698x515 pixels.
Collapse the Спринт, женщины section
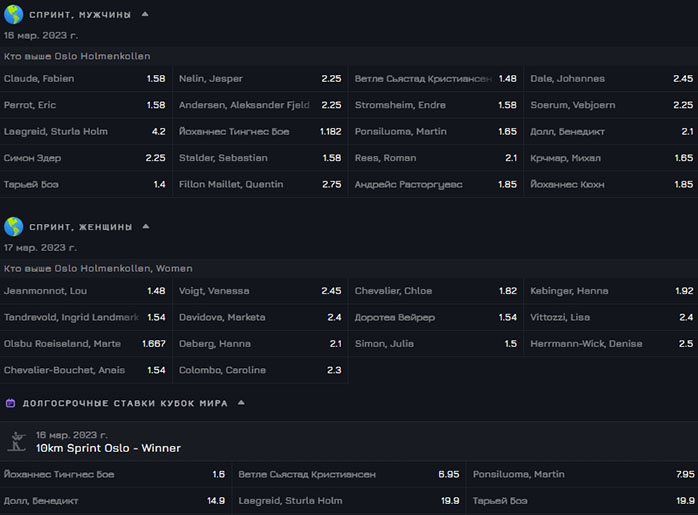coord(145,227)
